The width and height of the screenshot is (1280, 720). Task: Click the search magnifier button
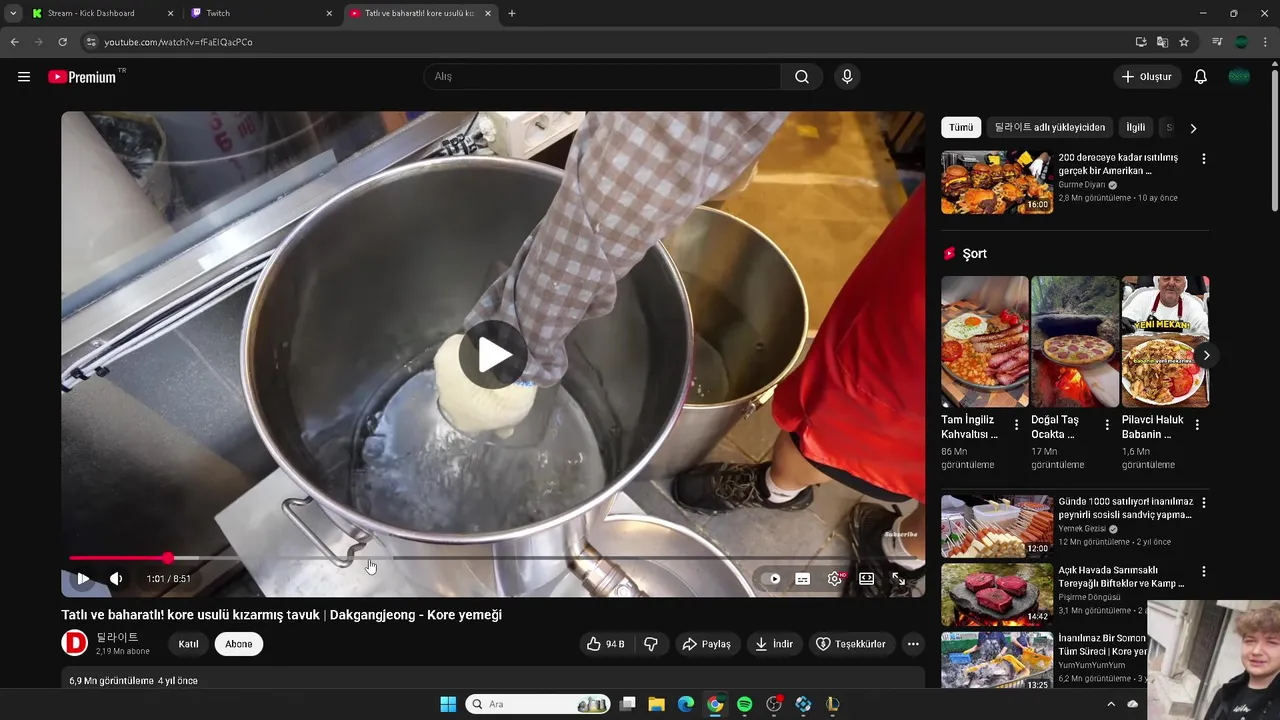click(x=802, y=77)
